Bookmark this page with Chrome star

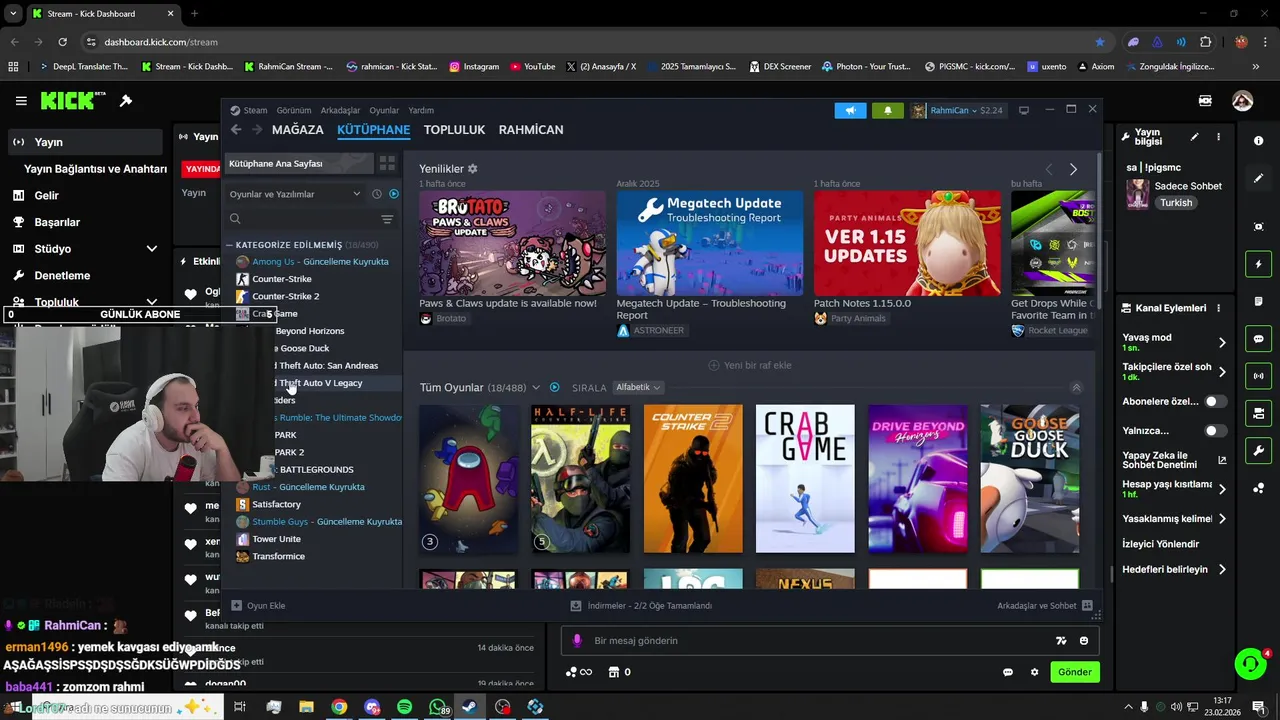tap(1100, 42)
